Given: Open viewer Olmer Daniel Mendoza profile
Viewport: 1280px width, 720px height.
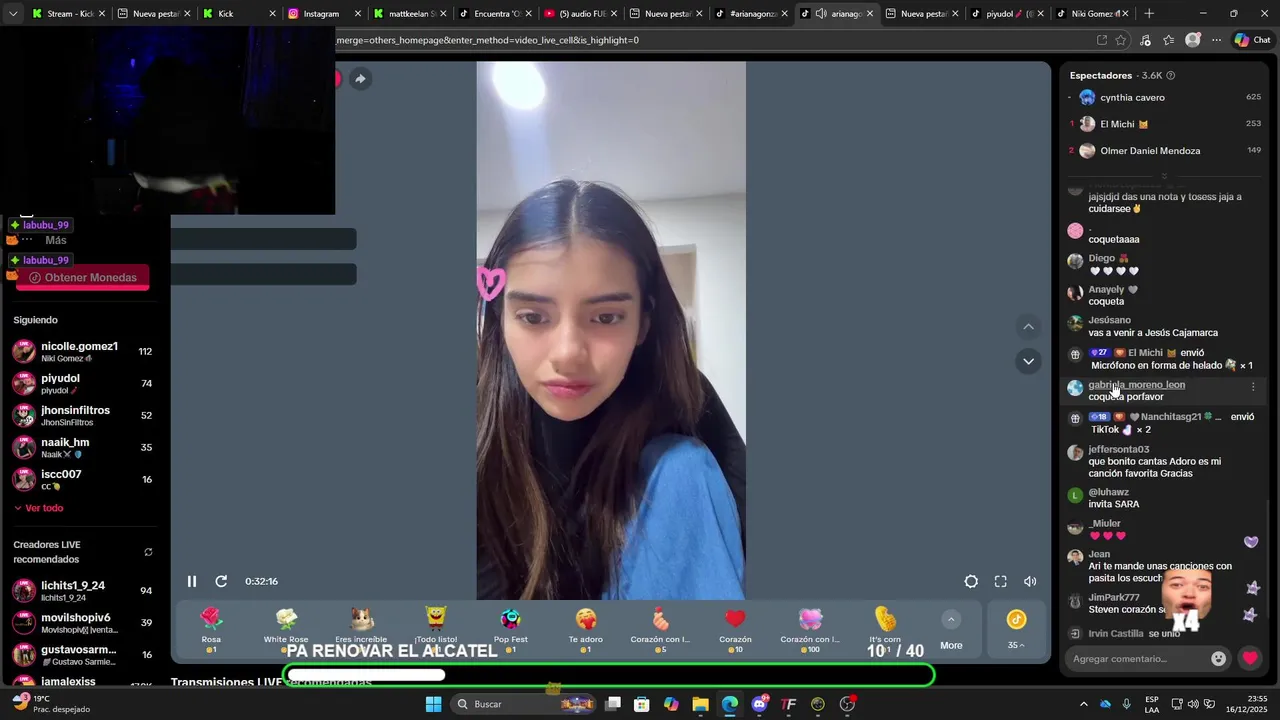Looking at the screenshot, I should click(x=1150, y=151).
